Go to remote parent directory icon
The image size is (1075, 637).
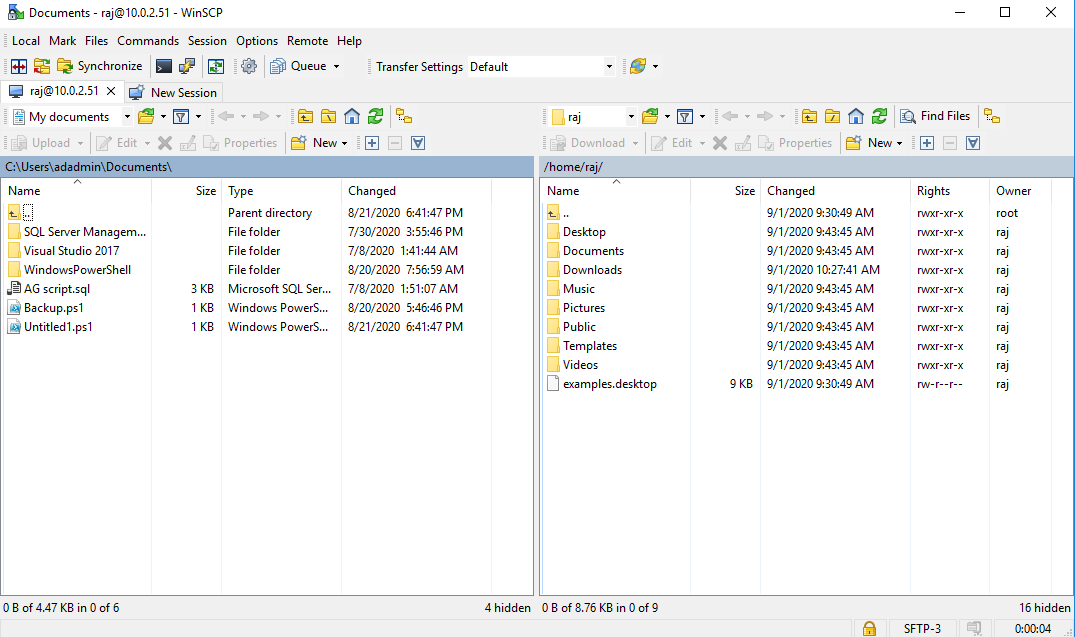point(809,117)
